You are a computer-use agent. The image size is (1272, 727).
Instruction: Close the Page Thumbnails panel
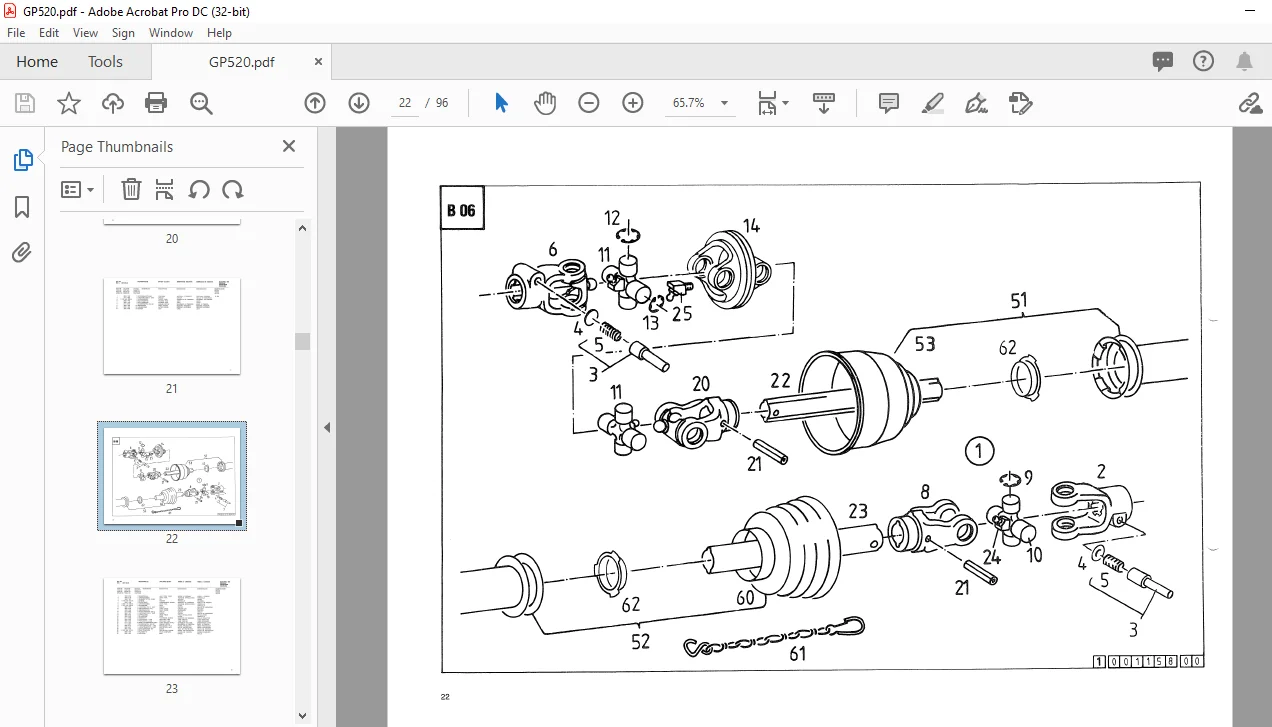click(289, 146)
